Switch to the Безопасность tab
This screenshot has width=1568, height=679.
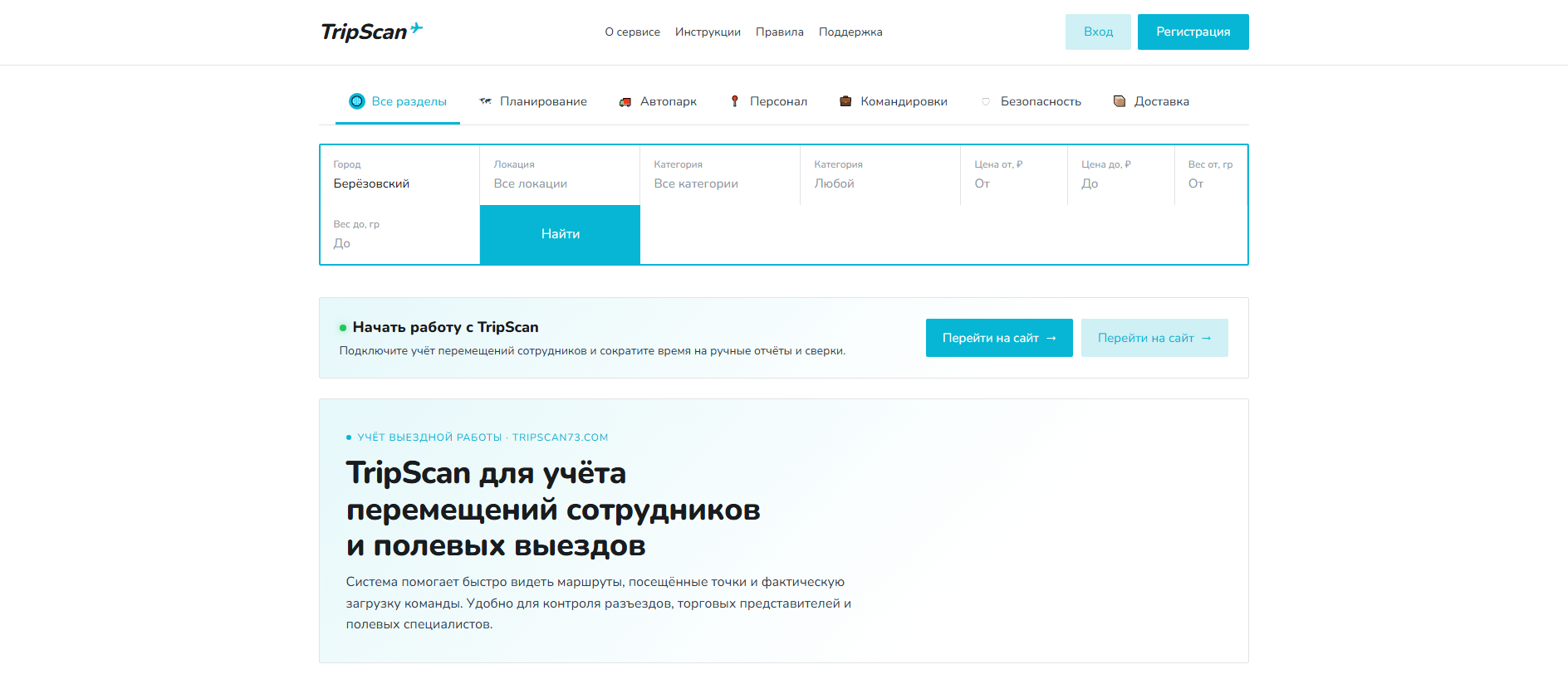coord(1031,101)
